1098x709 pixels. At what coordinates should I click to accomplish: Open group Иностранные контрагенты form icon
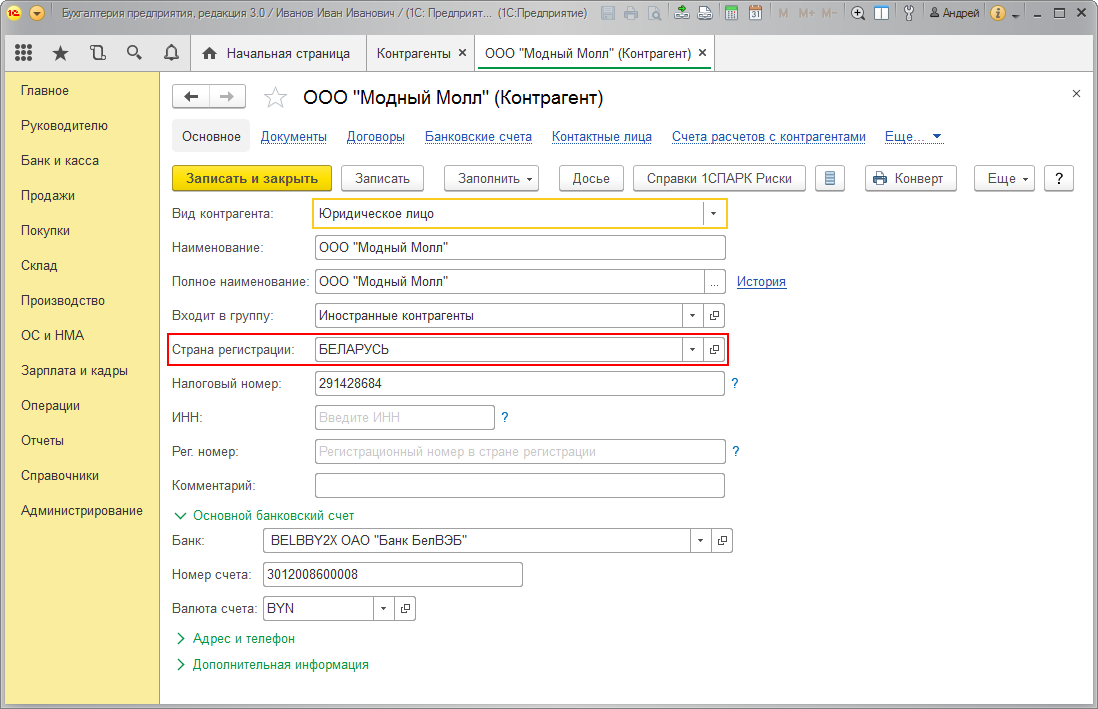coord(714,315)
